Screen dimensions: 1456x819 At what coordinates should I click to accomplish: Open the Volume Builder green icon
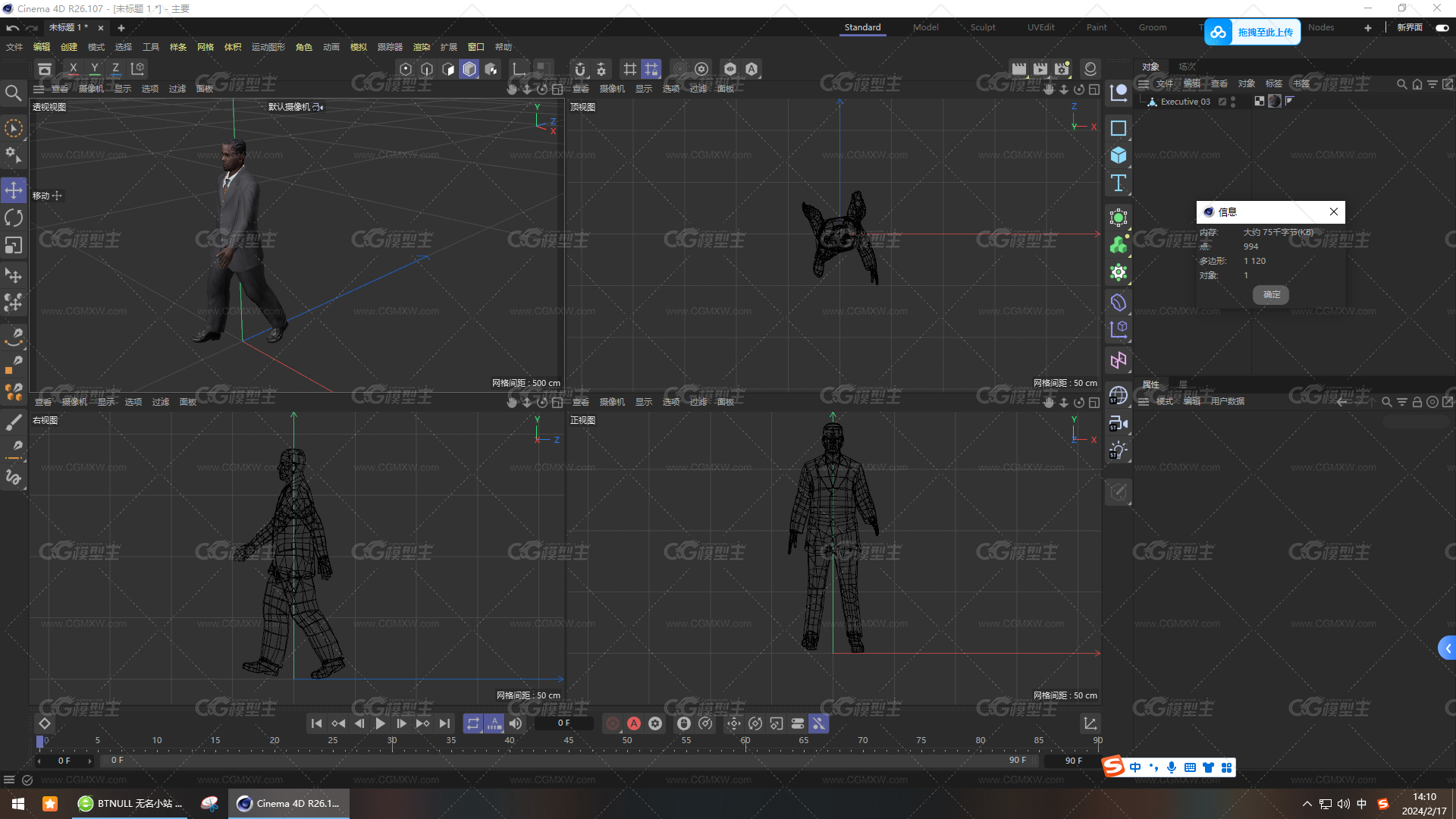point(1119,245)
